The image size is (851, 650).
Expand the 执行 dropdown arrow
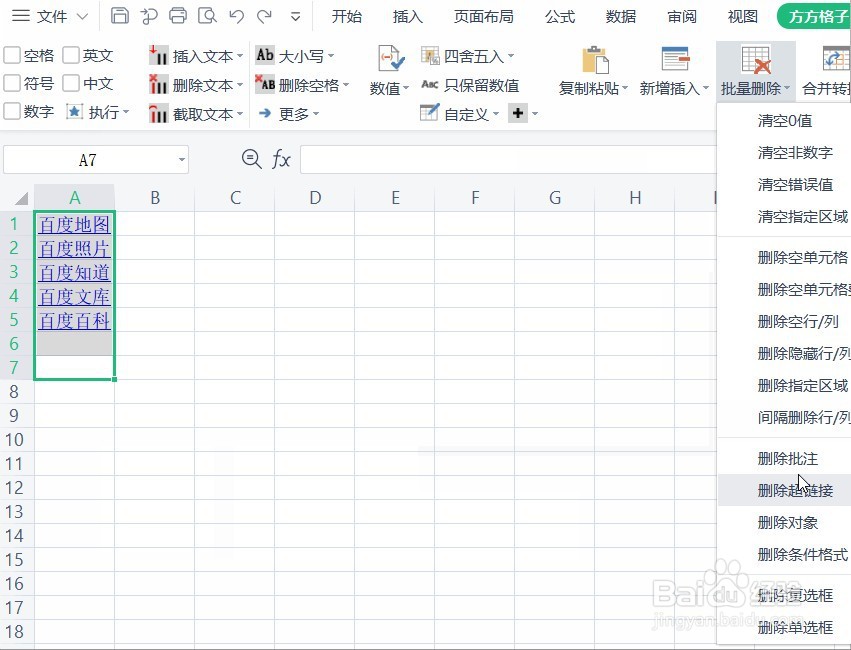point(126,112)
